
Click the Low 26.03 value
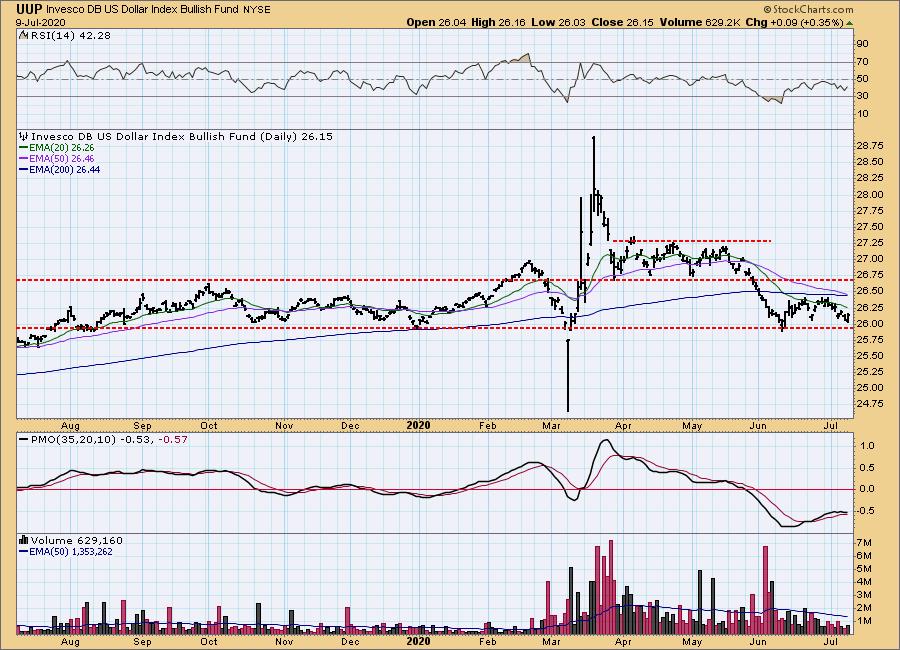coord(557,22)
